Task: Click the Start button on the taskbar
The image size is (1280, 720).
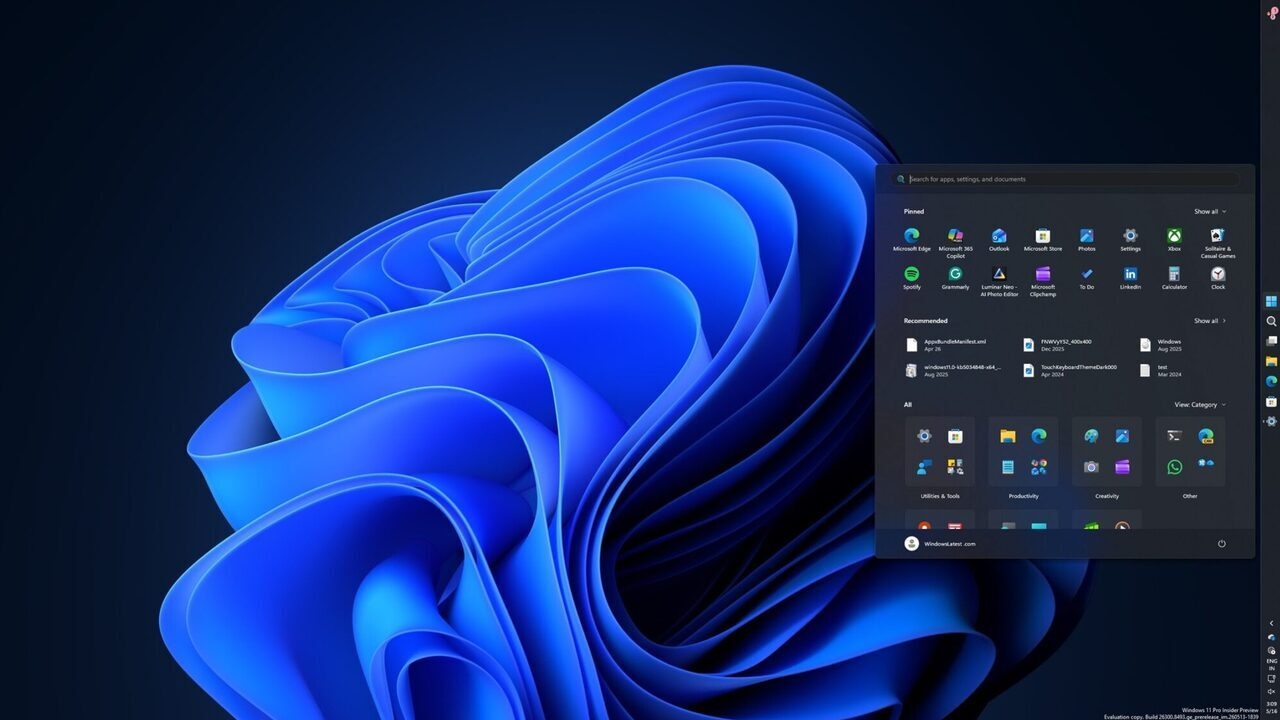Action: (1271, 301)
